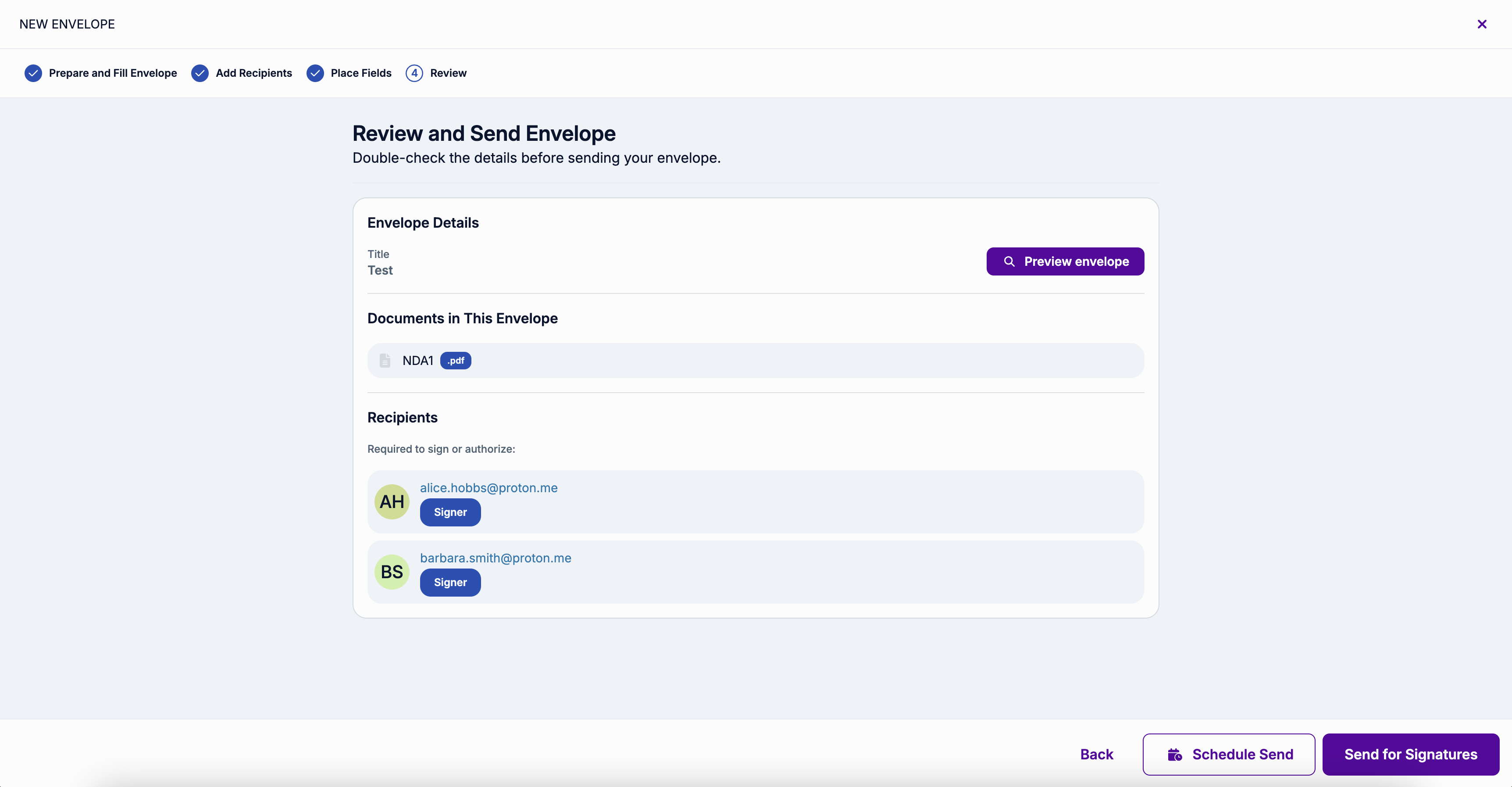This screenshot has width=1512, height=787.
Task: Click the Signer badge under alice.hobbs
Action: [x=450, y=512]
